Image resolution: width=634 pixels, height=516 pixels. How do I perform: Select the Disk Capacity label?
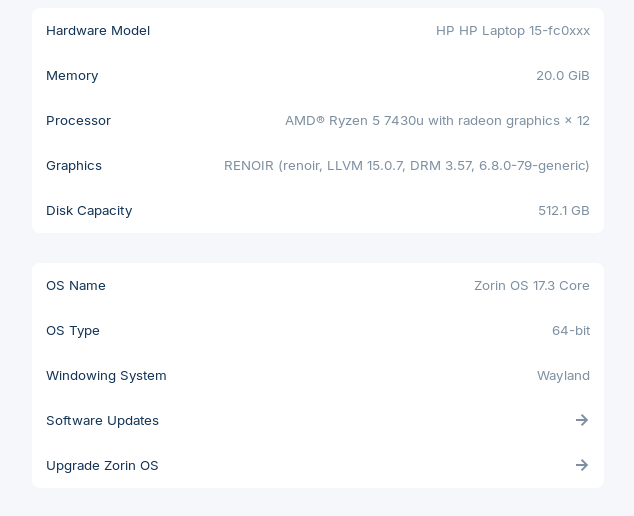click(89, 210)
